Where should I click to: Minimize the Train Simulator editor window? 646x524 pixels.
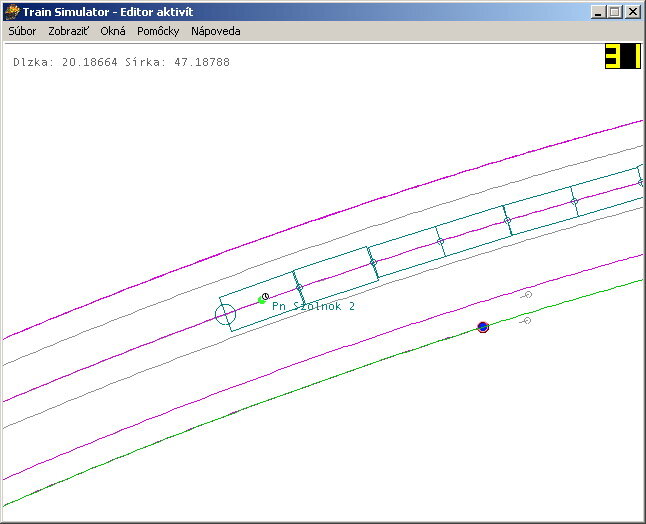pos(598,12)
